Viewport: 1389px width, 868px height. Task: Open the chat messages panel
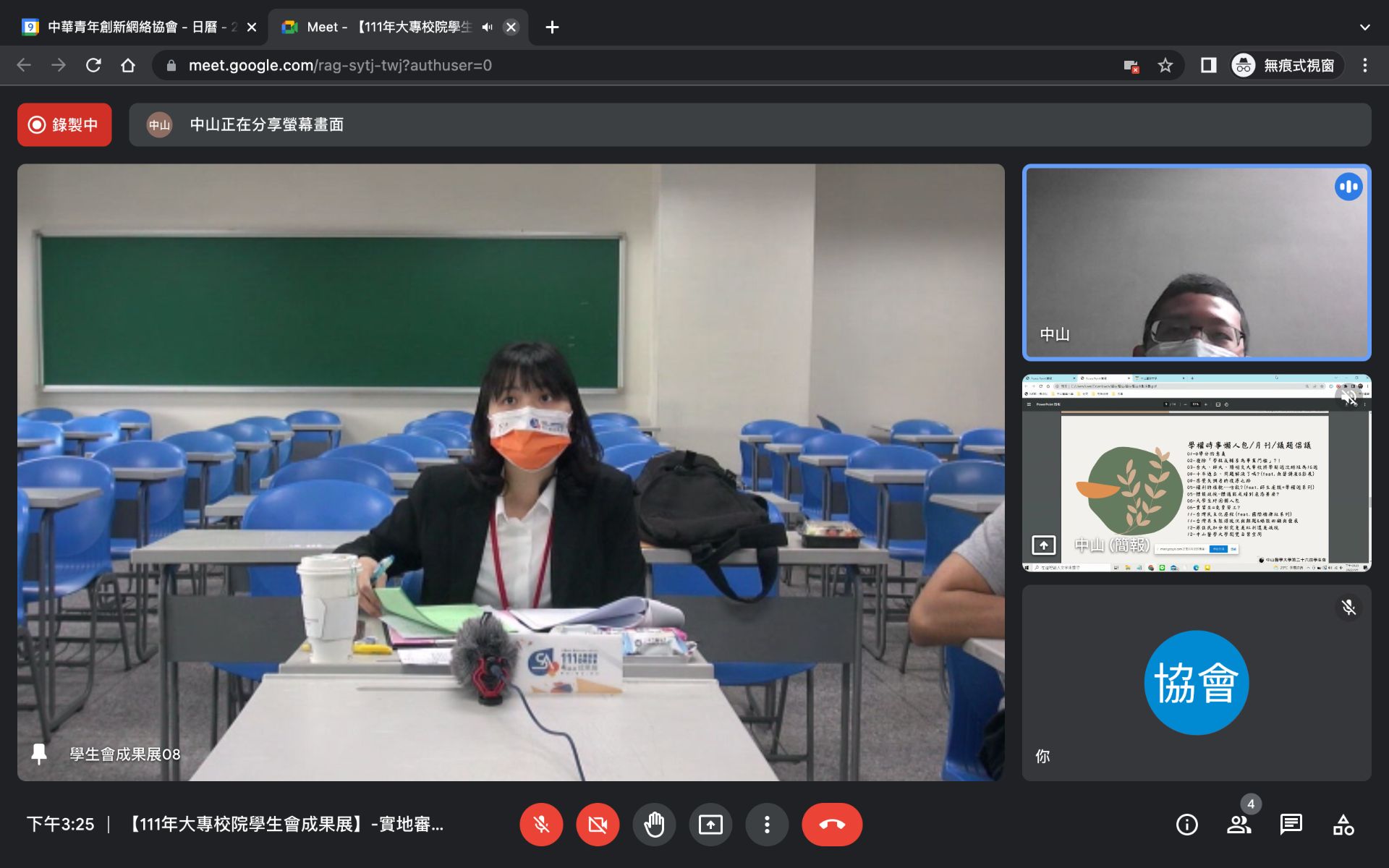pos(1291,824)
